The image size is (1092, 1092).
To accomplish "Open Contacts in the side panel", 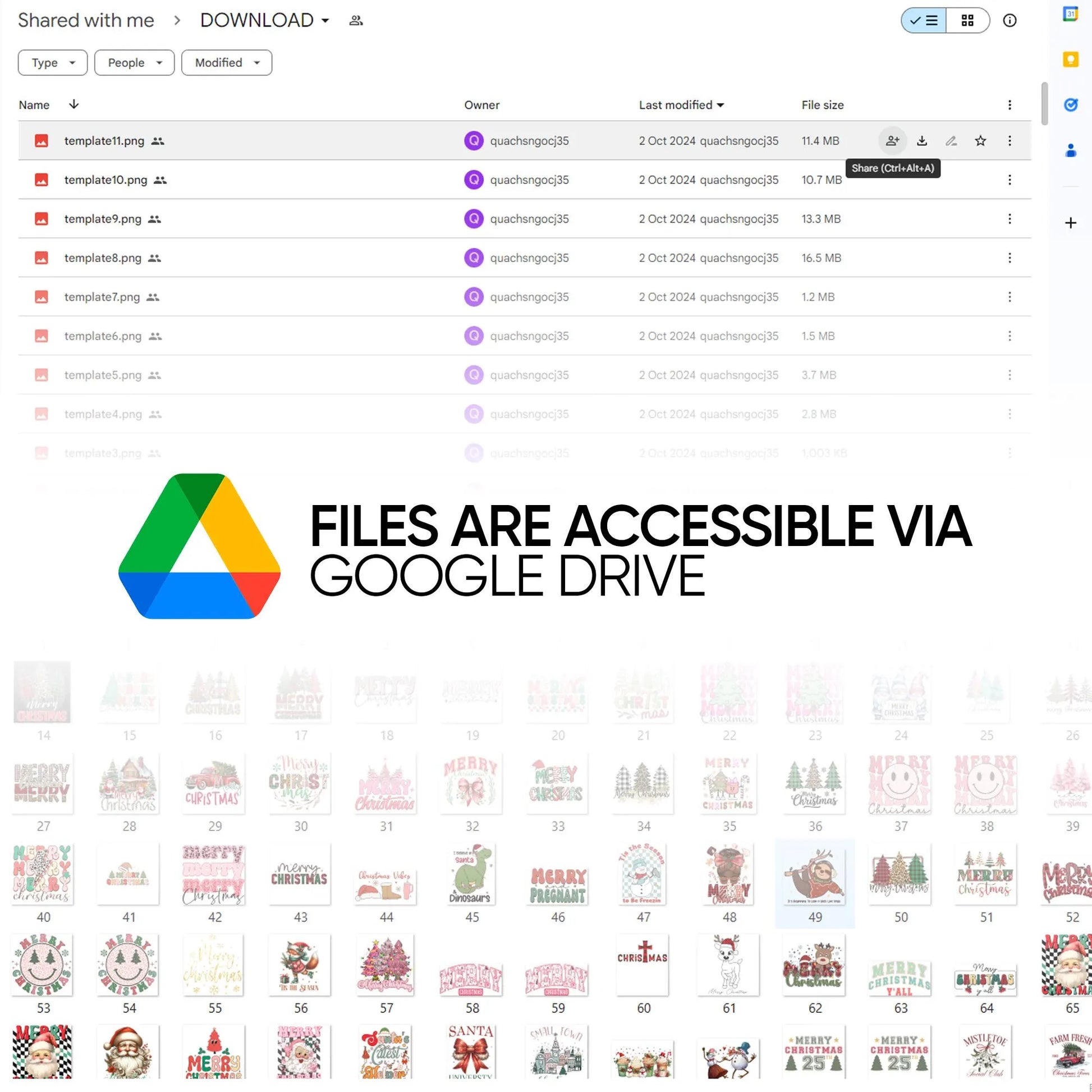I will (1071, 150).
